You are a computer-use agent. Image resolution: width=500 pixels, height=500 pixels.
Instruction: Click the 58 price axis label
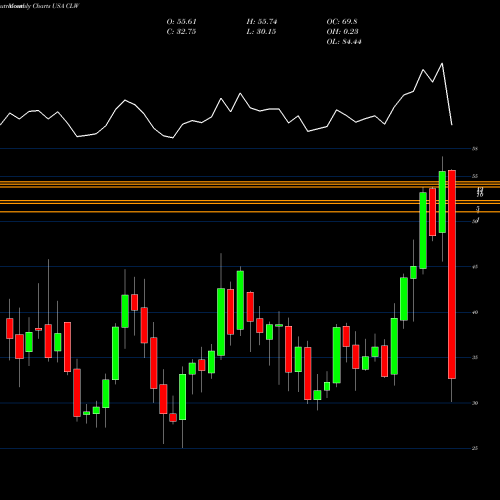[475, 149]
